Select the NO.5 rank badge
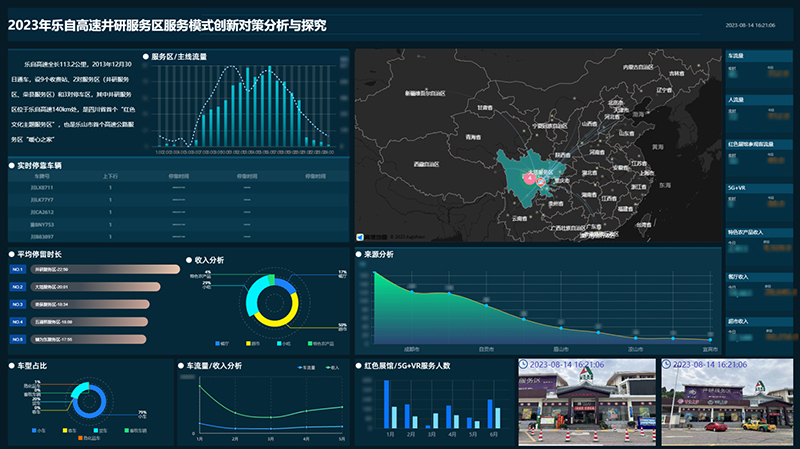Screen dimensions: 800x449 18,339
